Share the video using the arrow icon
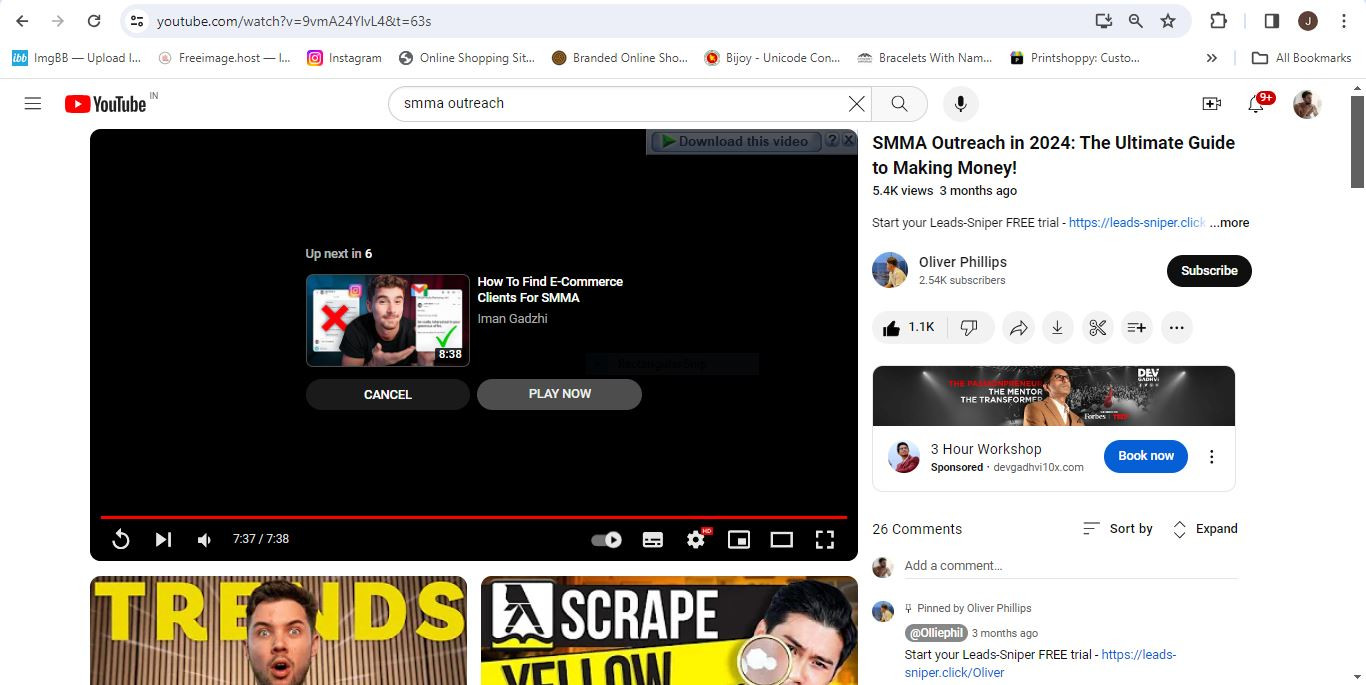The image size is (1366, 685). (x=1018, y=328)
